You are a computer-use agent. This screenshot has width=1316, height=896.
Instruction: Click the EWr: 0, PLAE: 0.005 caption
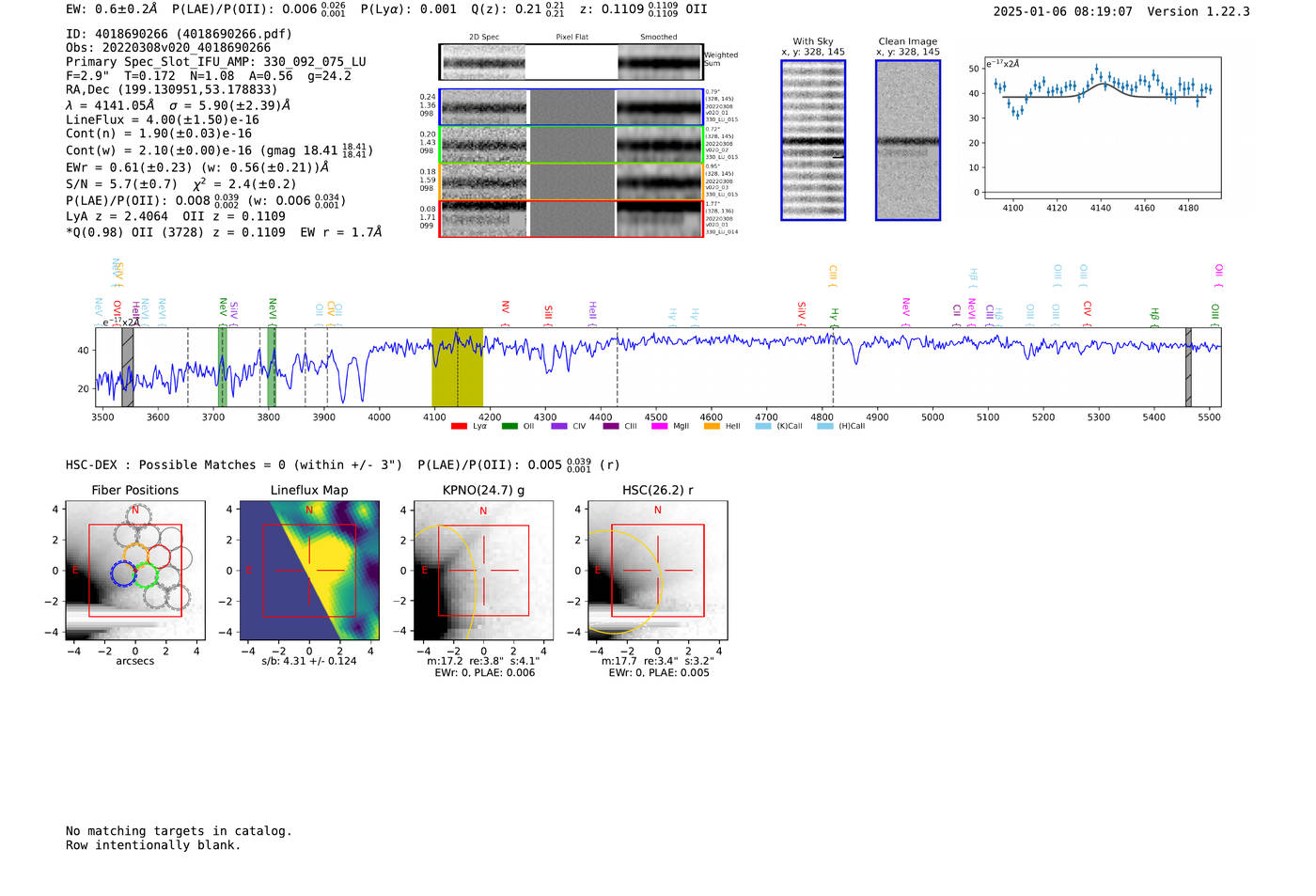[x=659, y=673]
